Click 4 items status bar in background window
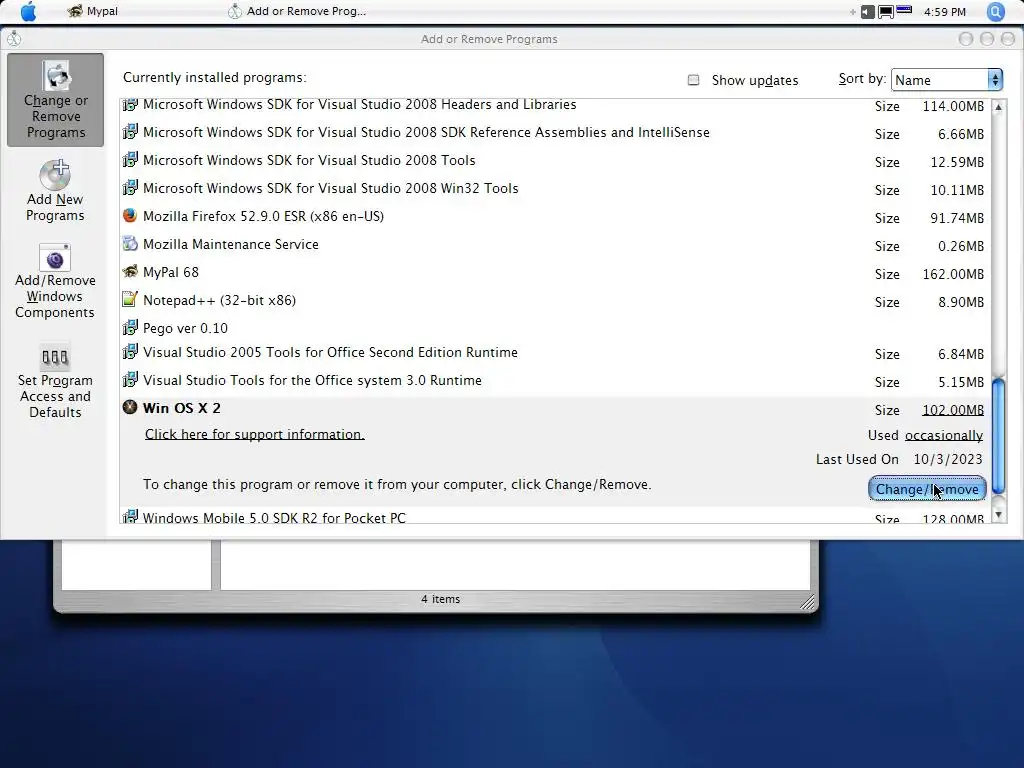This screenshot has width=1024, height=768. pos(440,599)
